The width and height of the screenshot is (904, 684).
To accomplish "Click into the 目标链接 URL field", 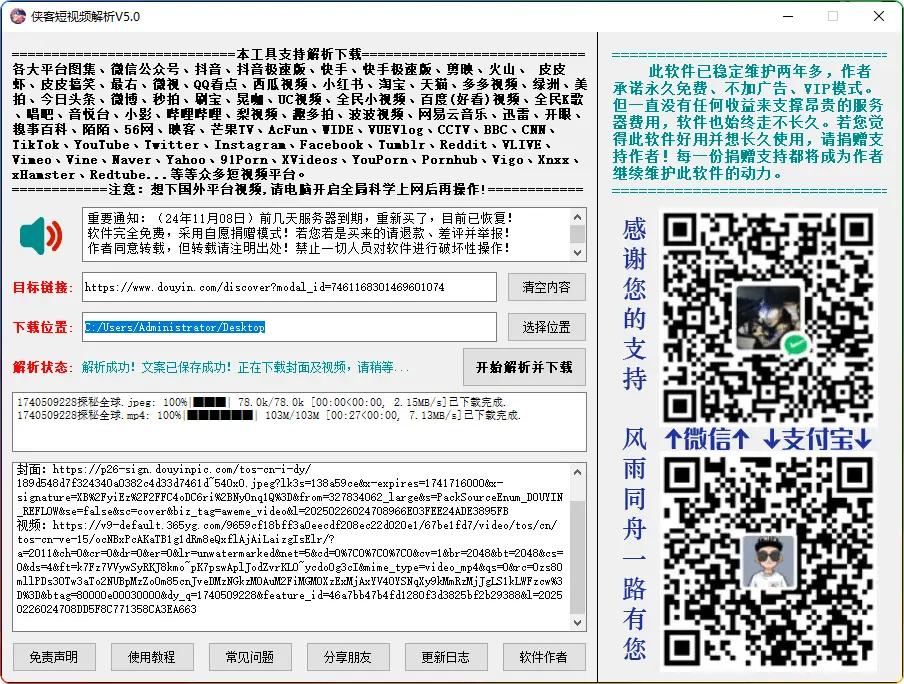I will click(x=289, y=287).
